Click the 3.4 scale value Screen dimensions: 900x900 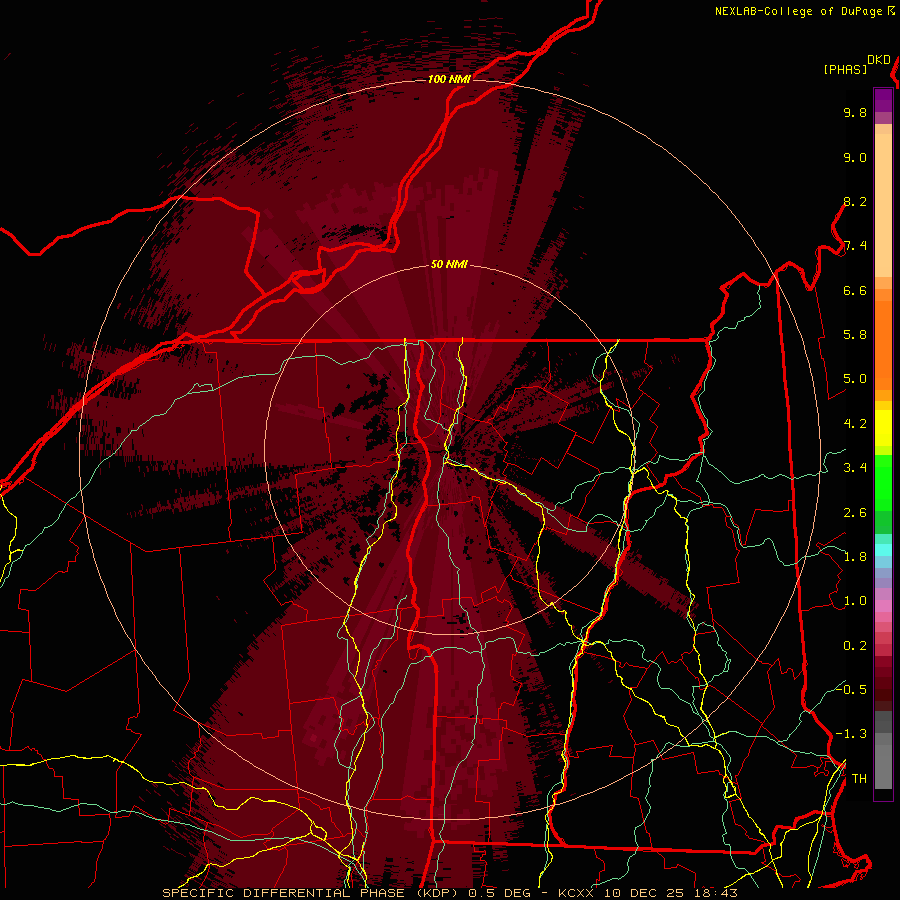pyautogui.click(x=855, y=468)
